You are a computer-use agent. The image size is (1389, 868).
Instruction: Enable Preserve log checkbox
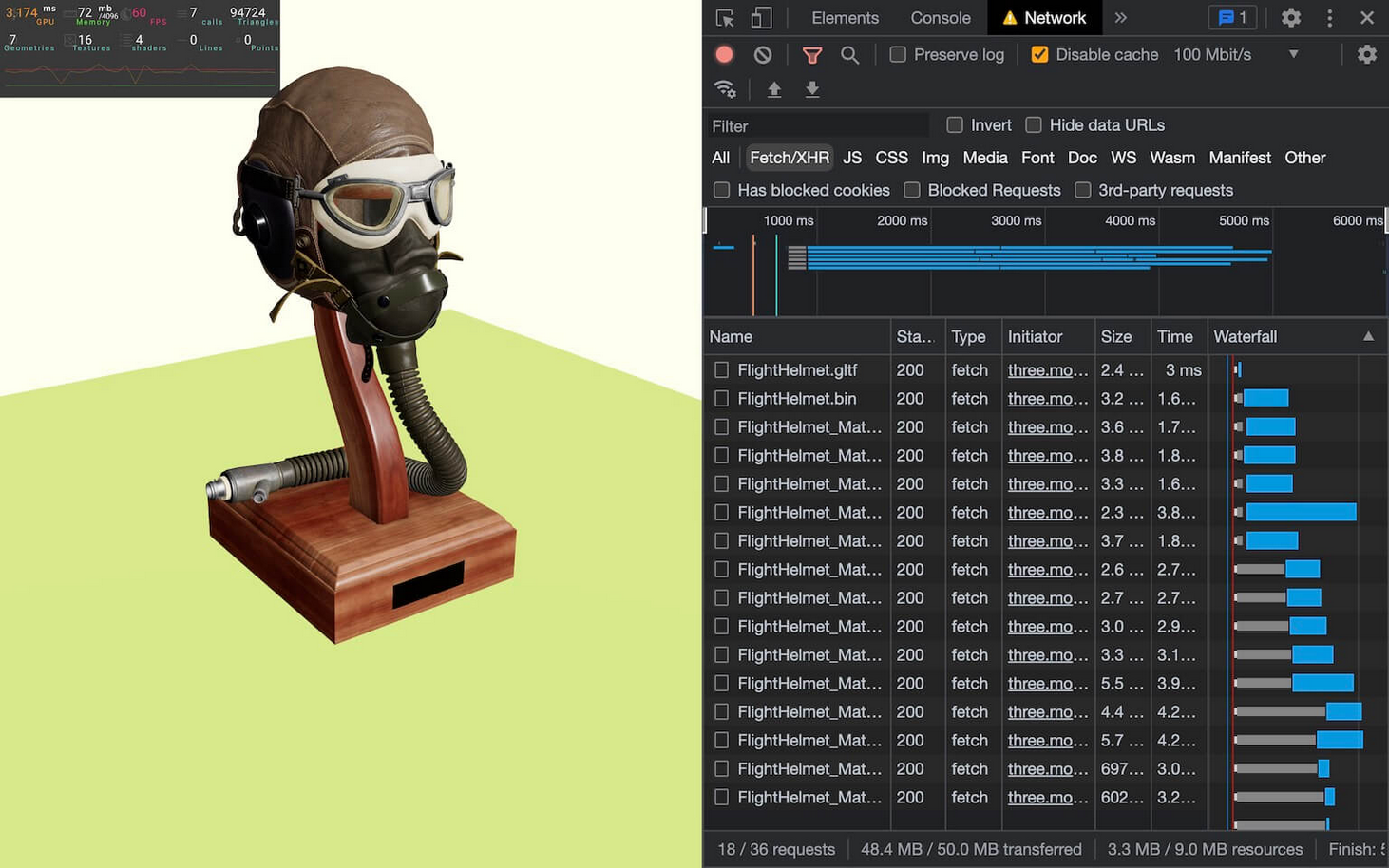pos(898,55)
